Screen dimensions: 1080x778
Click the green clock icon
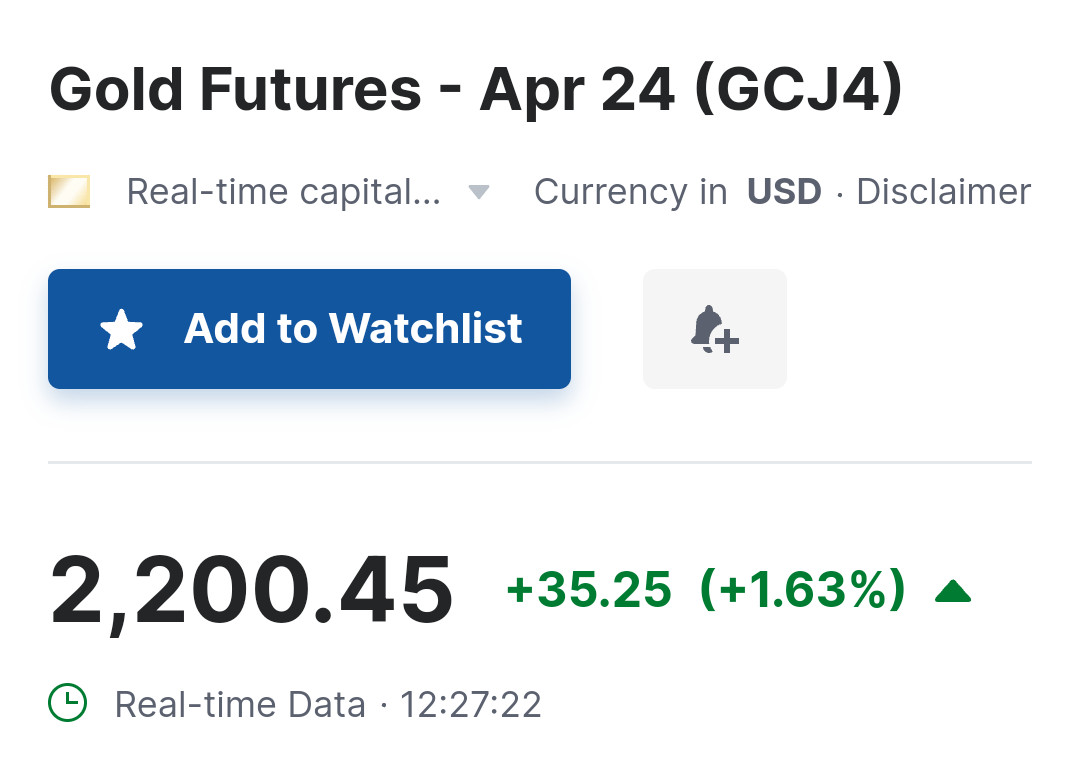[68, 704]
